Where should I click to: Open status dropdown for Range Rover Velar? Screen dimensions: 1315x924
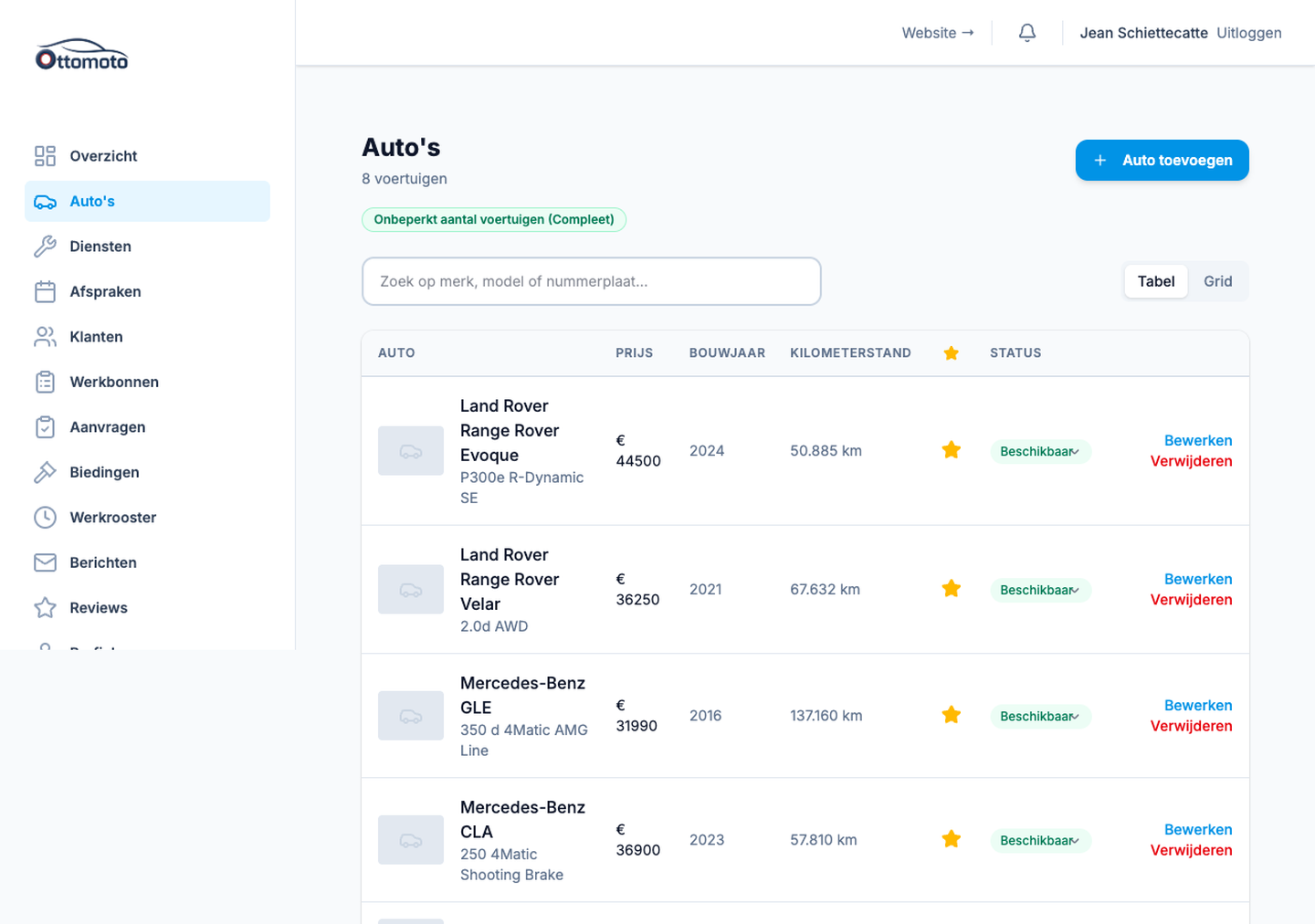(1040, 591)
